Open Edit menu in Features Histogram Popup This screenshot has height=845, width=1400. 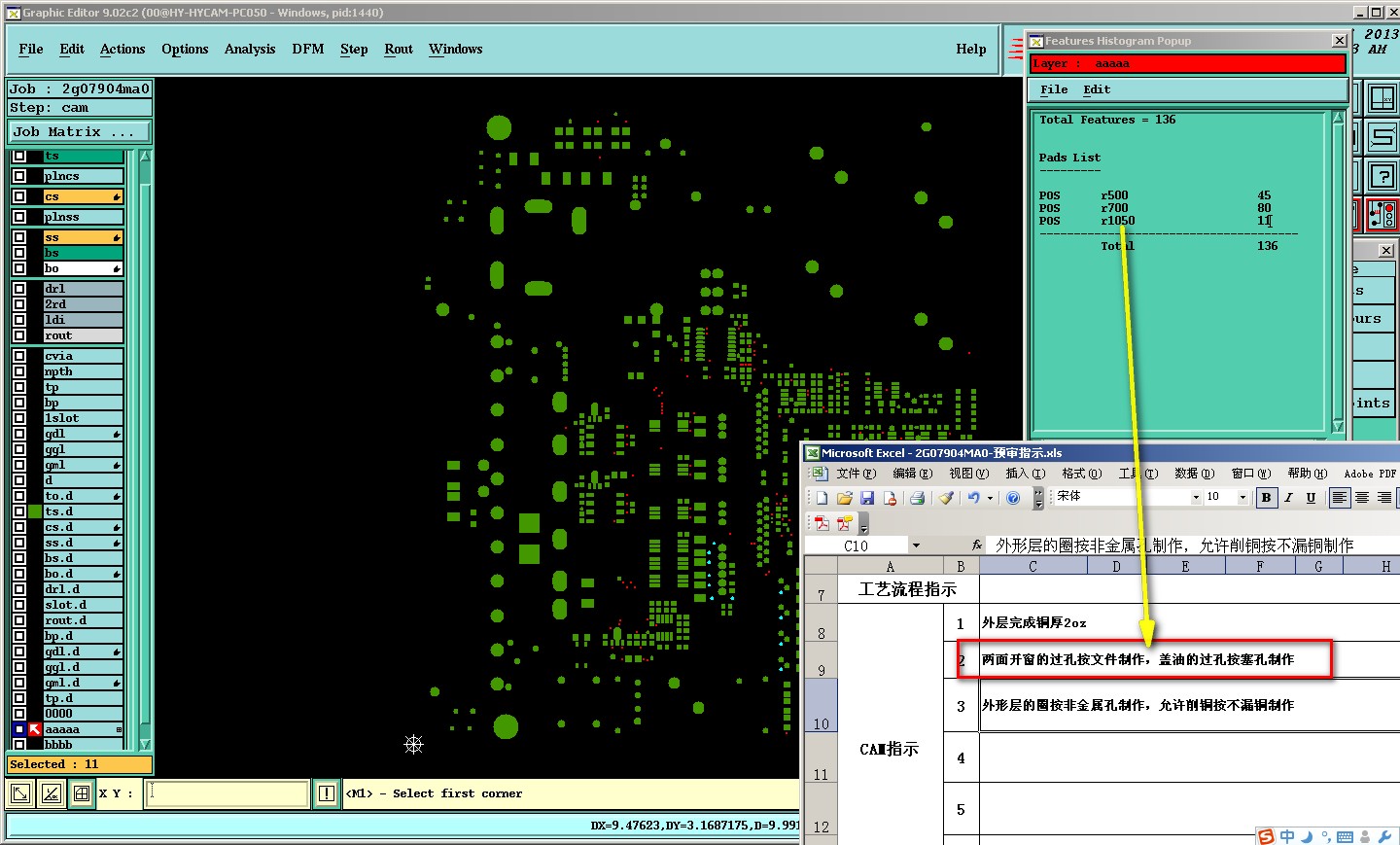[1097, 89]
